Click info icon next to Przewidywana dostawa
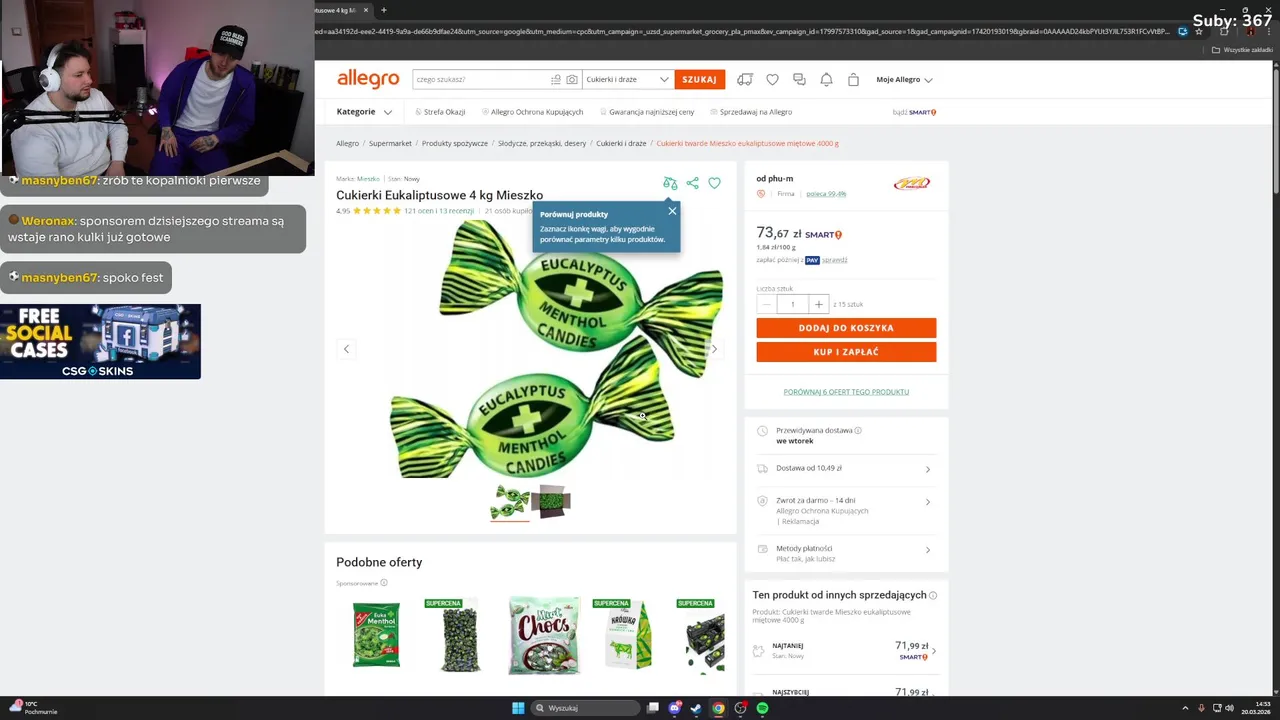 tap(858, 430)
